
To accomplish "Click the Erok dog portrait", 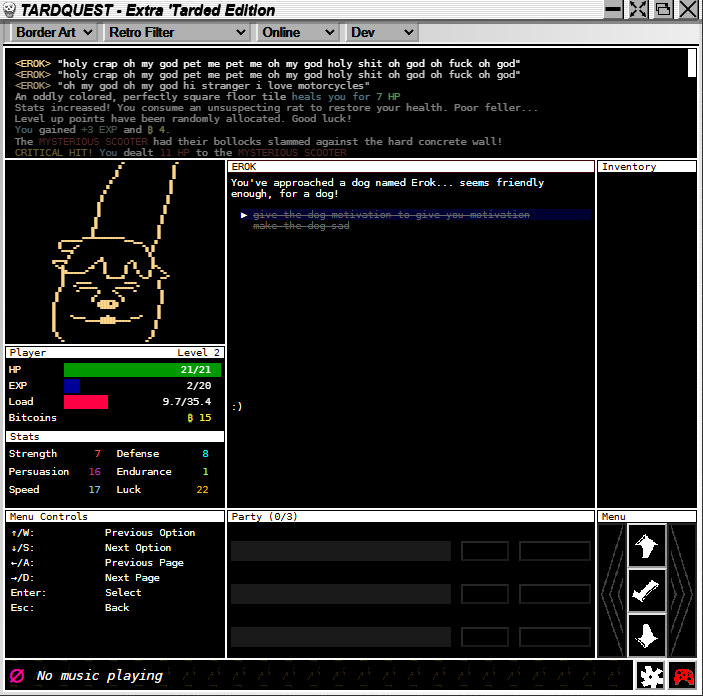I will tap(114, 252).
